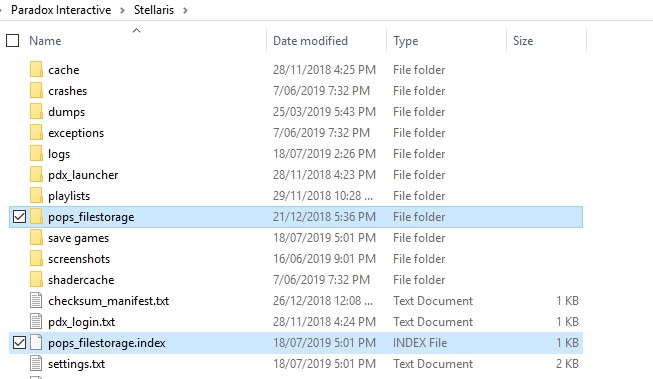Sort by the Size column header
This screenshot has height=379, width=653.
coord(523,40)
